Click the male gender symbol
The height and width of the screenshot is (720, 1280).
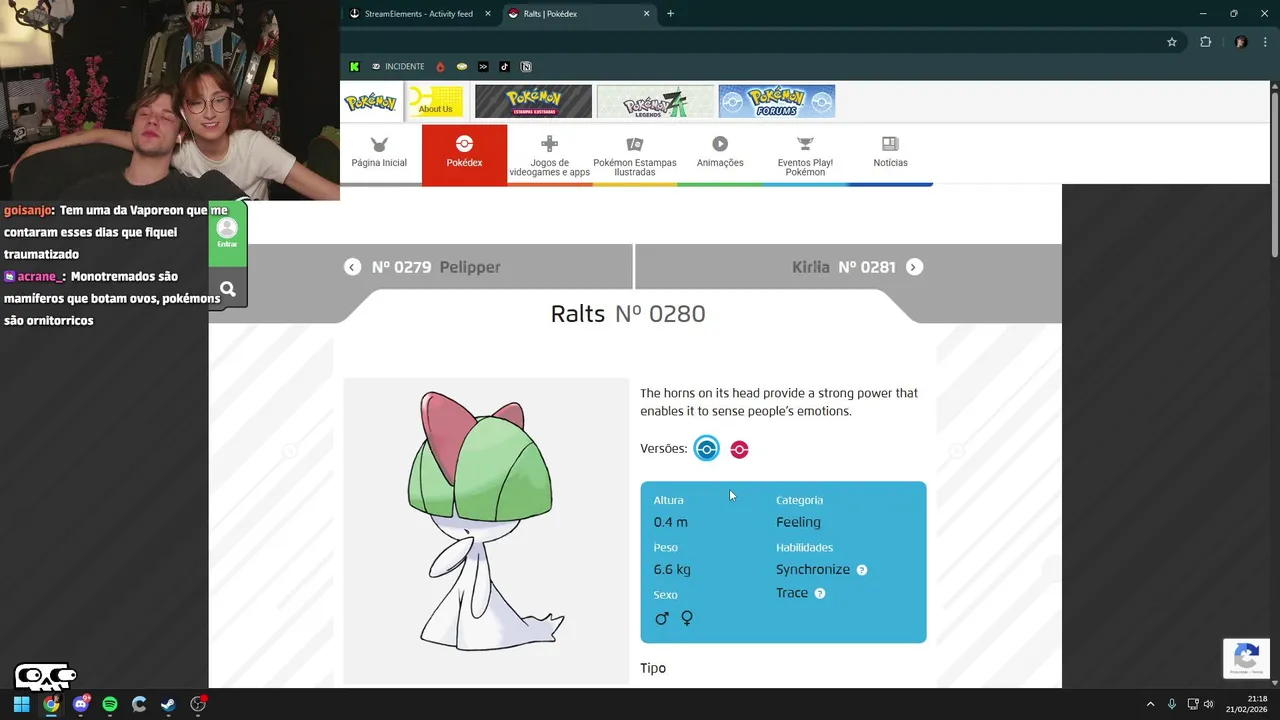pyautogui.click(x=661, y=619)
